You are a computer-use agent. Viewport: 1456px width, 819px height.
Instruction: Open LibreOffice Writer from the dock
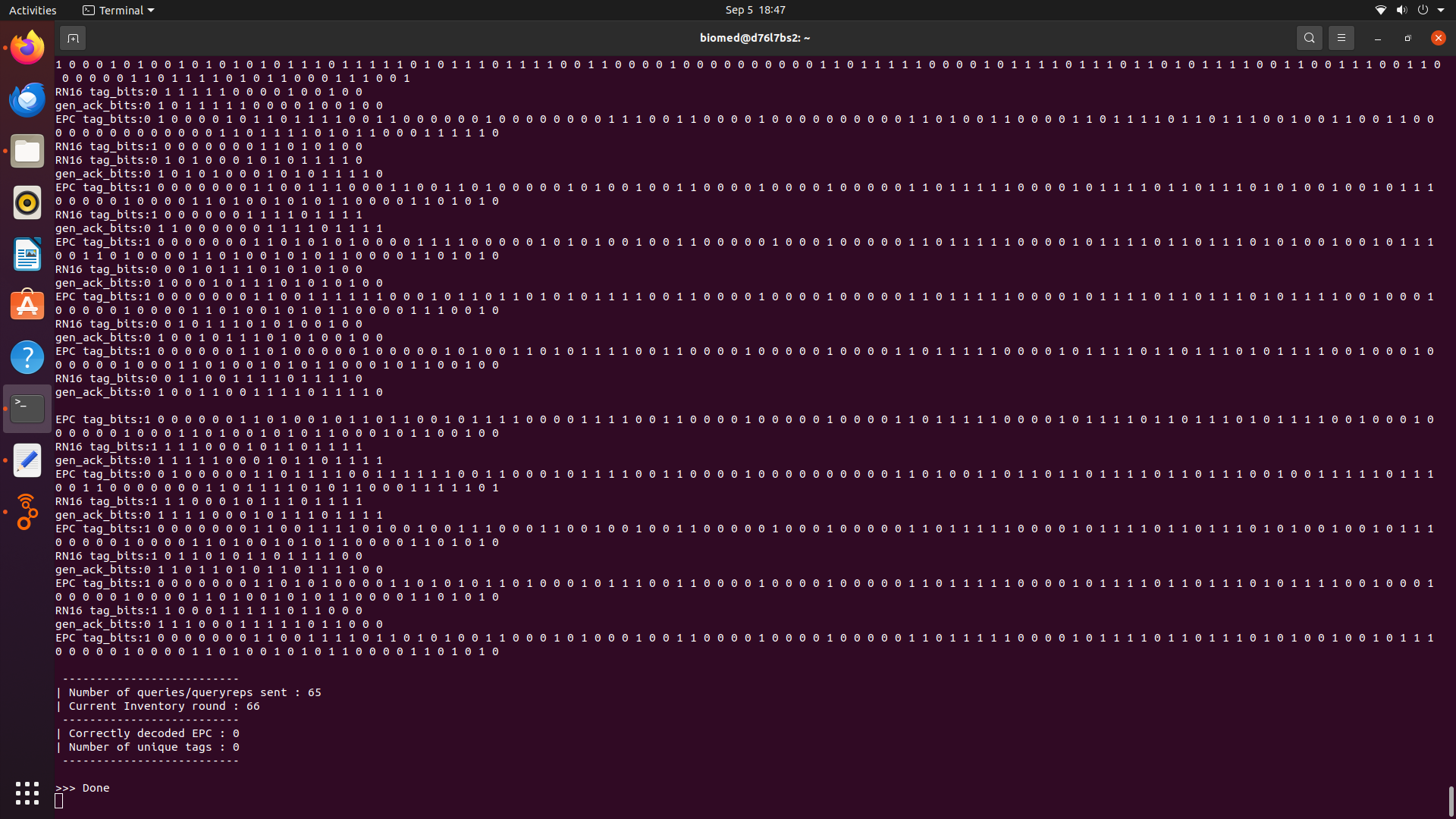point(27,254)
